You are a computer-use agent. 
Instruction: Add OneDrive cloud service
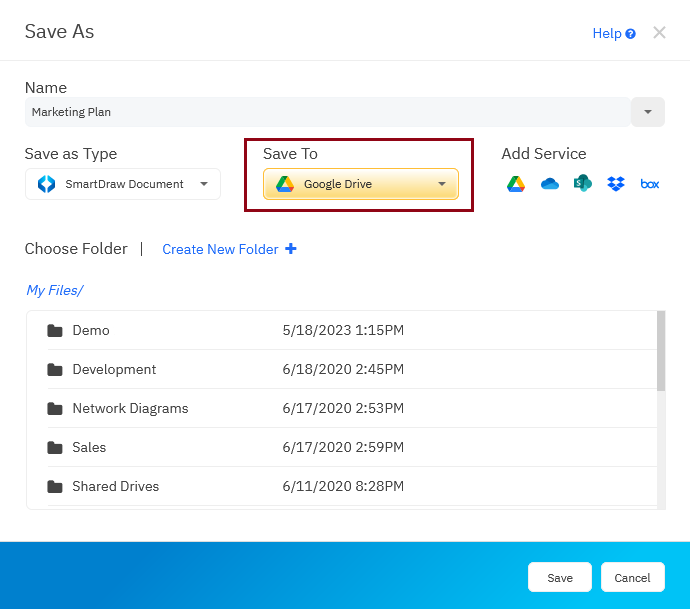549,184
